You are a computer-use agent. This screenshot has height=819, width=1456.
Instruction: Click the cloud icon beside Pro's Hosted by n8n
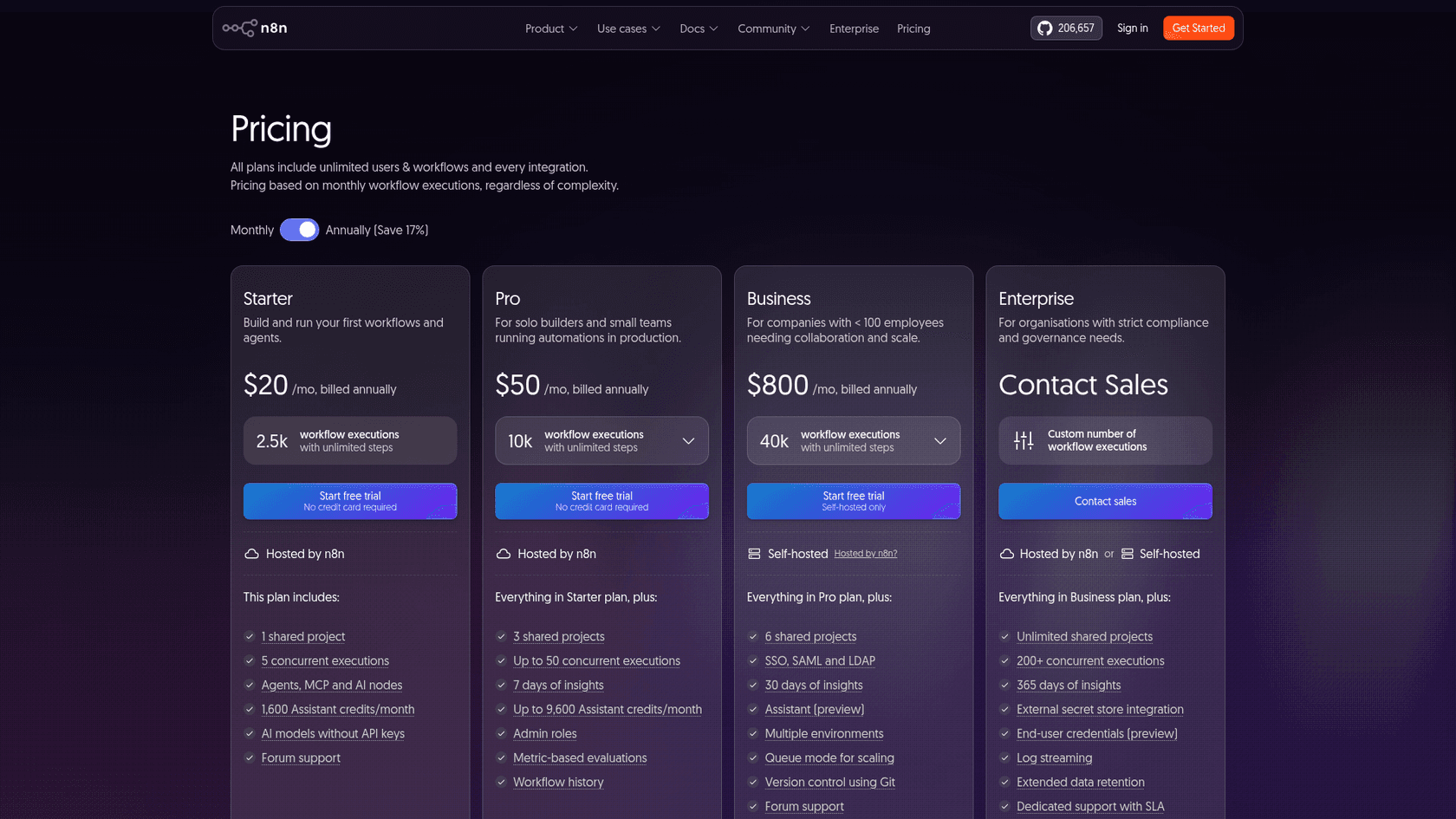click(503, 554)
